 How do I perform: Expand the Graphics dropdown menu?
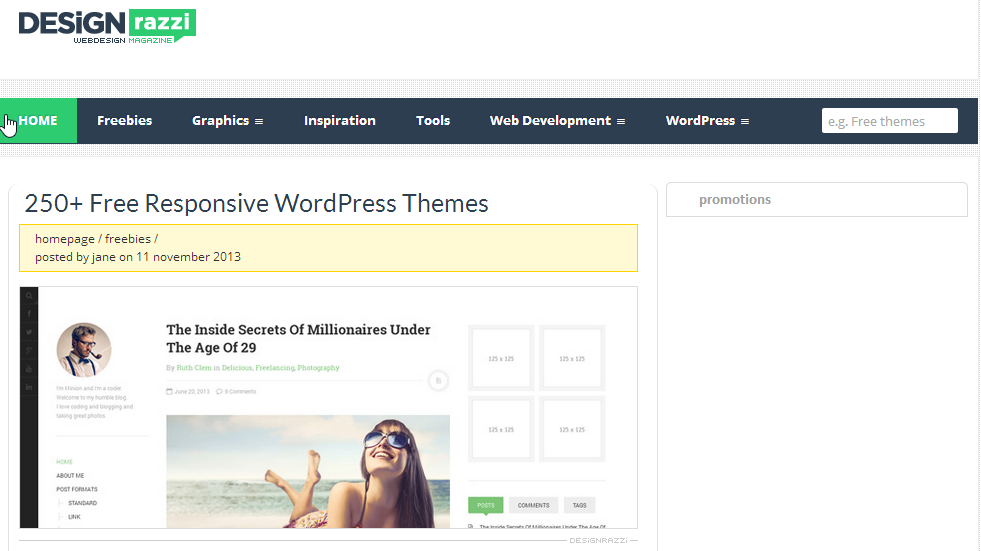[227, 121]
